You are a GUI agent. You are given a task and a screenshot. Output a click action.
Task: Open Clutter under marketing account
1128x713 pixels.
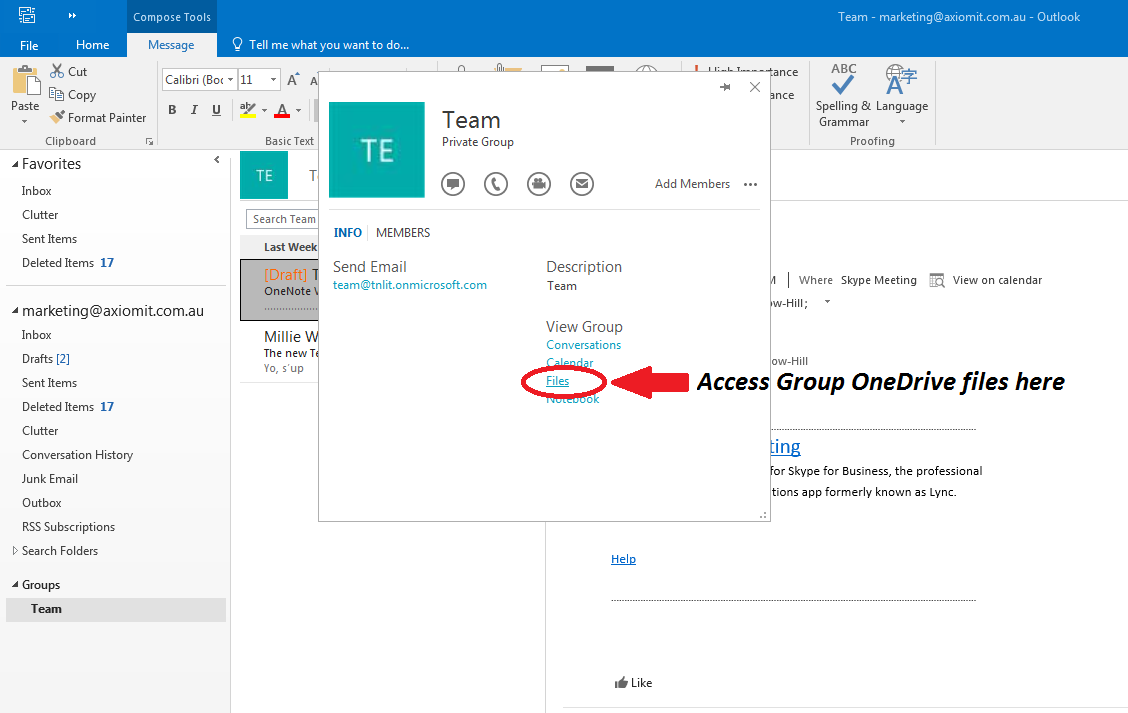coord(40,431)
